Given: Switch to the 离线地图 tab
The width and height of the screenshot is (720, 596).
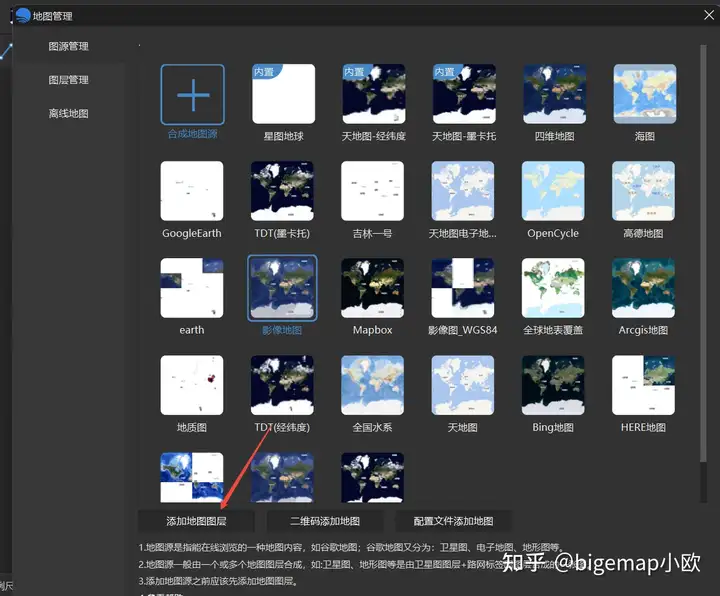Looking at the screenshot, I should coord(68,113).
